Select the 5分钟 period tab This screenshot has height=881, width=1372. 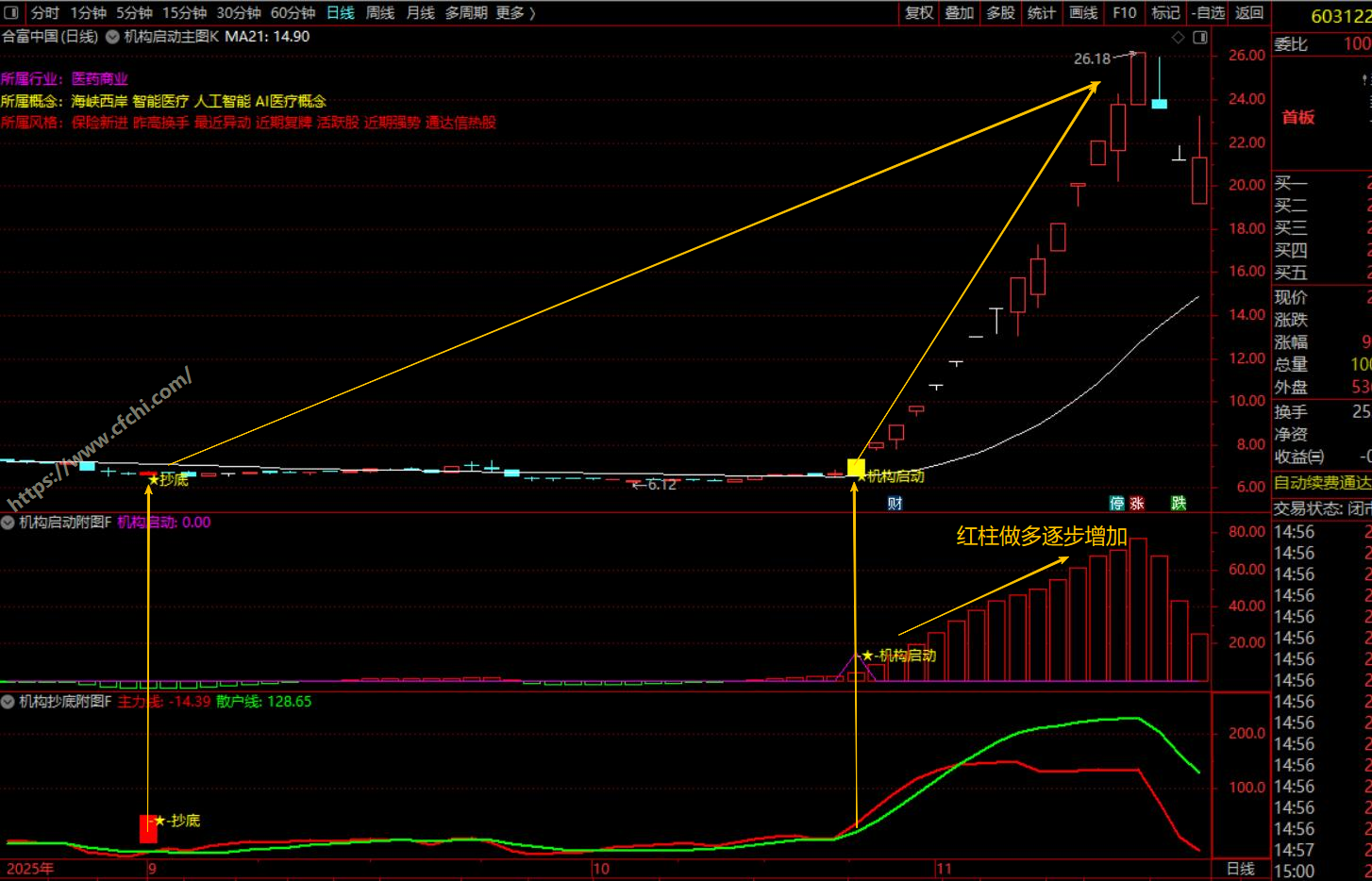134,12
